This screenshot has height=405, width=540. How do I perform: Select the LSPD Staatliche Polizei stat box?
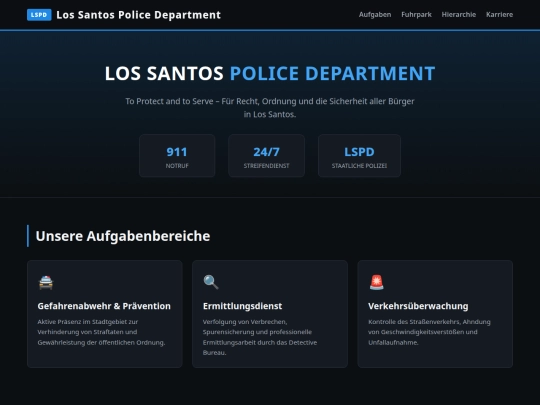click(x=359, y=156)
